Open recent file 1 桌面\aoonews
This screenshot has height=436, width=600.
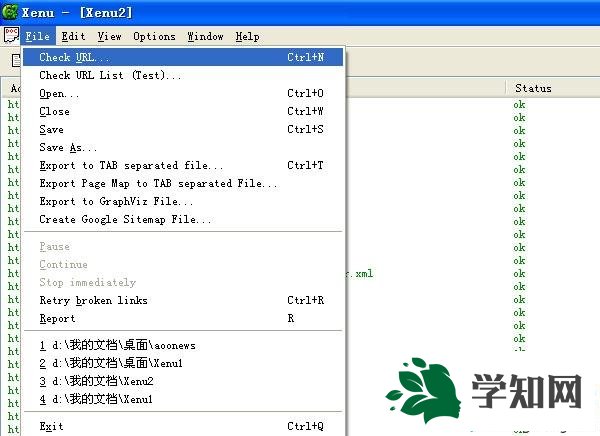pyautogui.click(x=183, y=345)
